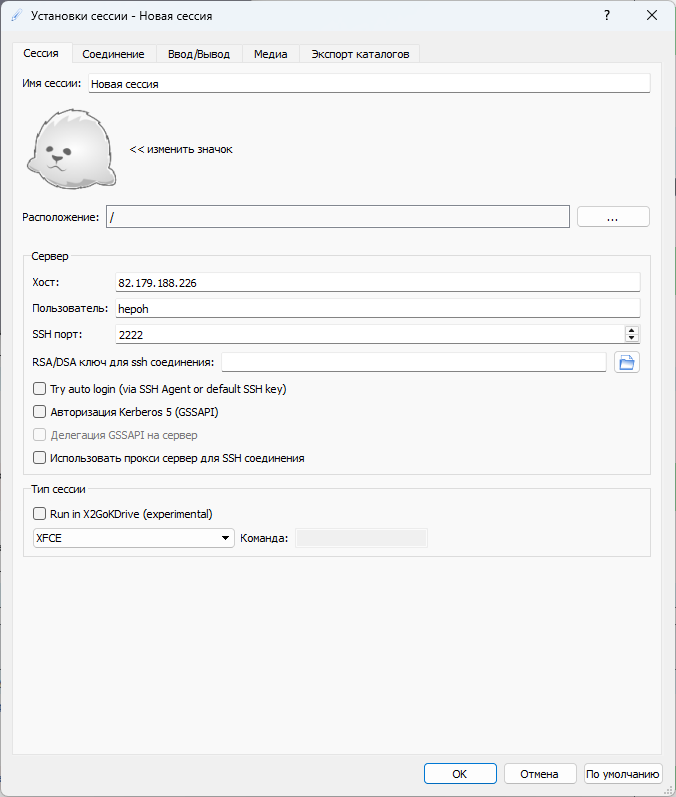Image resolution: width=676 pixels, height=797 pixels.
Task: Enable proxy server for SSH connection
Action: [40, 458]
